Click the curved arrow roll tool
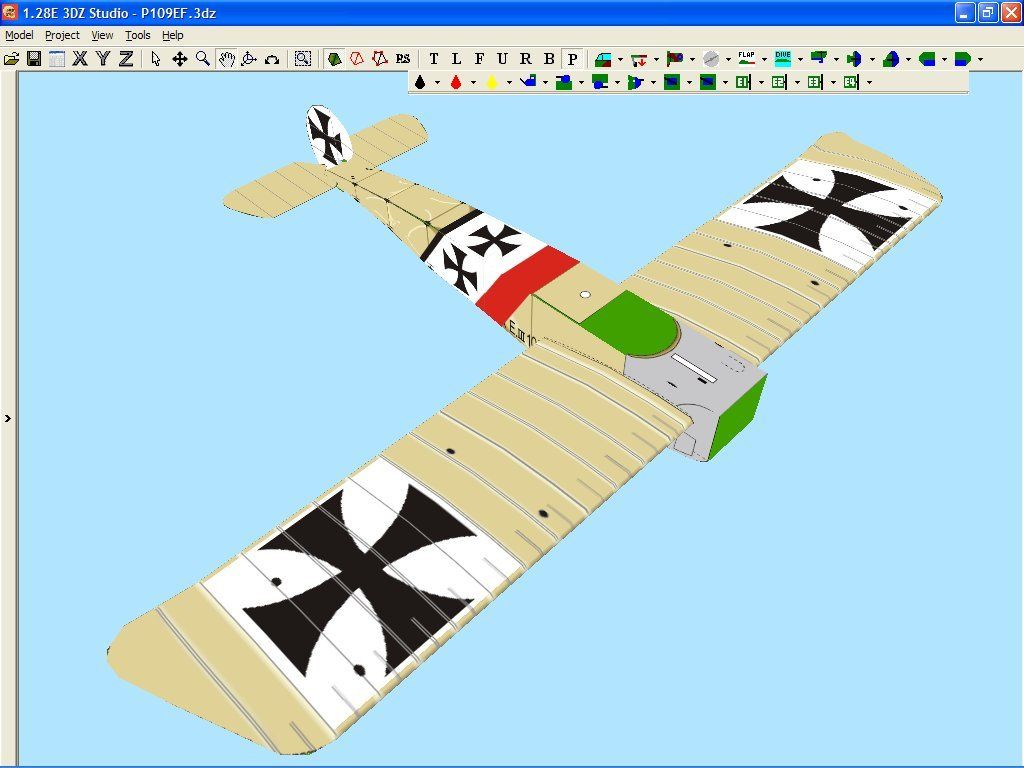 click(272, 59)
